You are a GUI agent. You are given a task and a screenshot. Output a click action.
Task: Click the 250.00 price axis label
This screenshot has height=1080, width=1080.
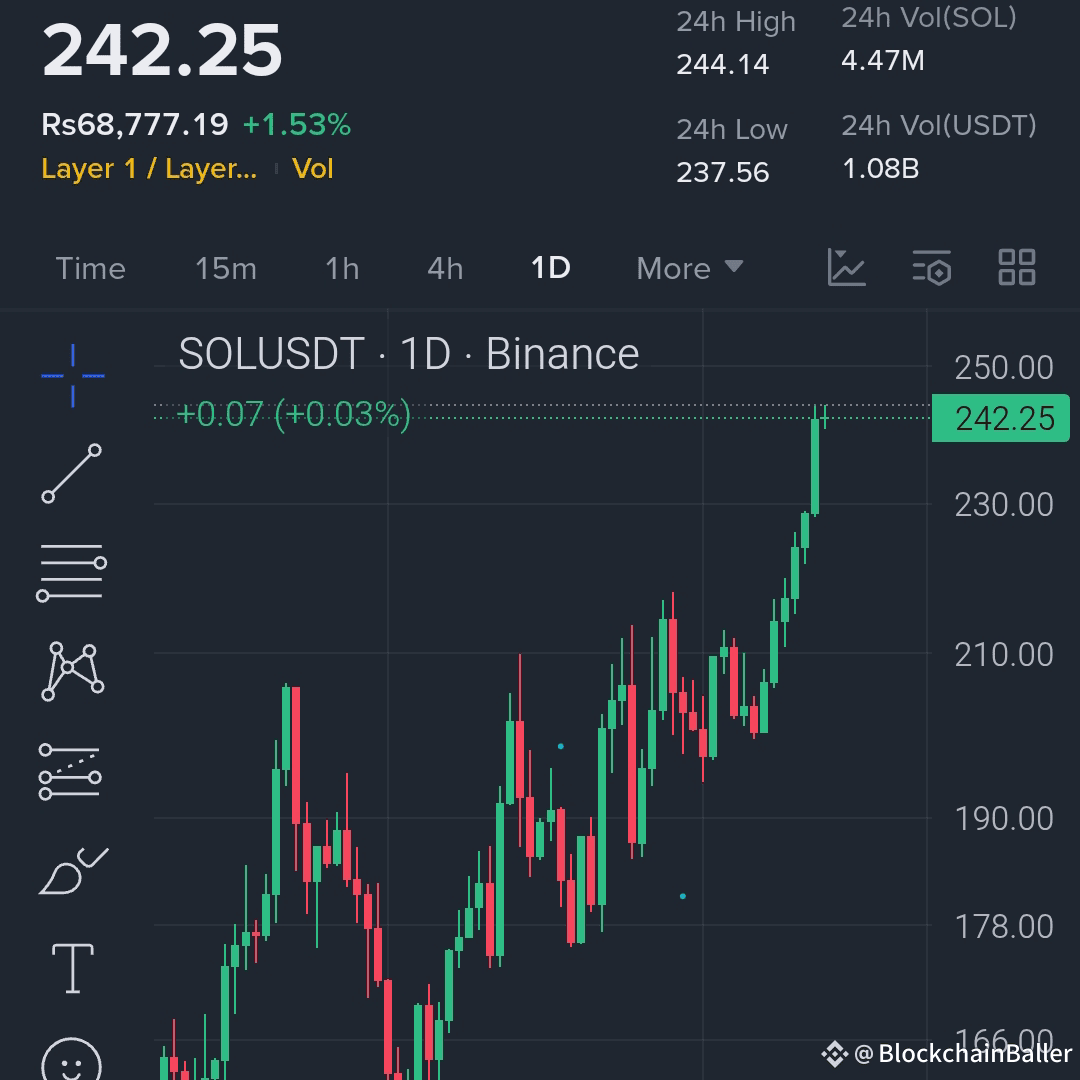click(1004, 368)
